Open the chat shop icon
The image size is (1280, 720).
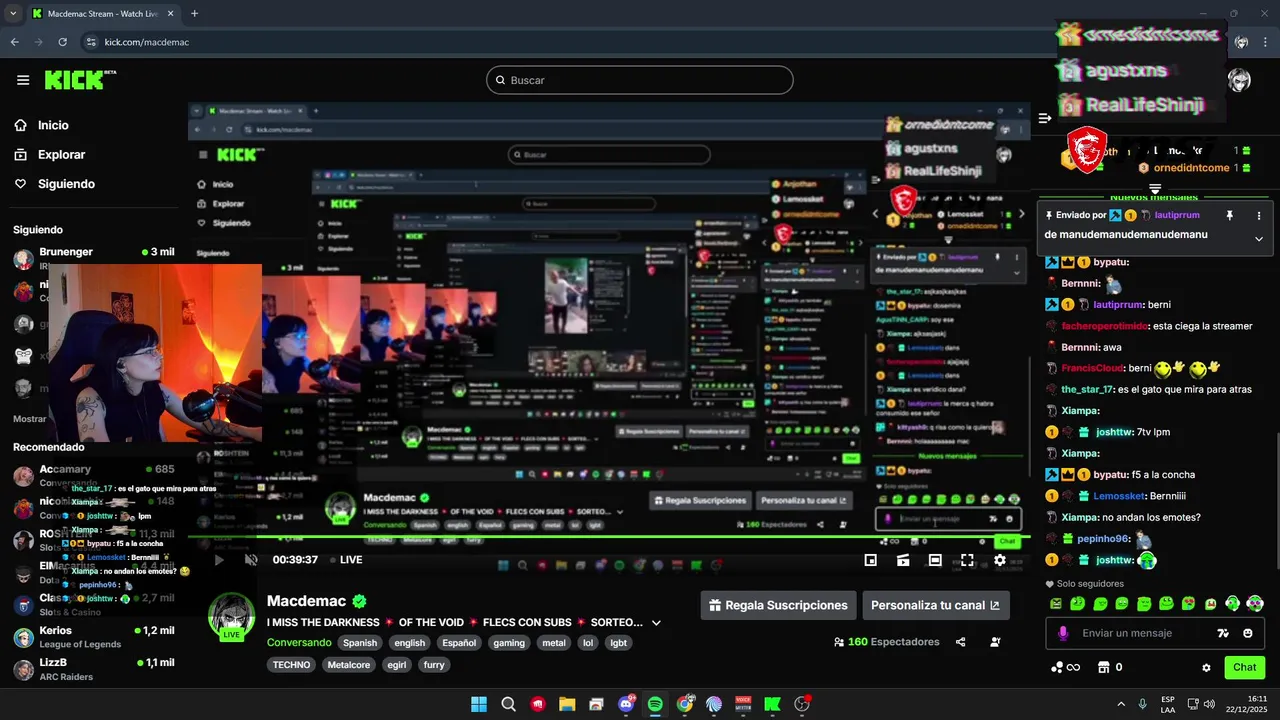(x=1104, y=667)
